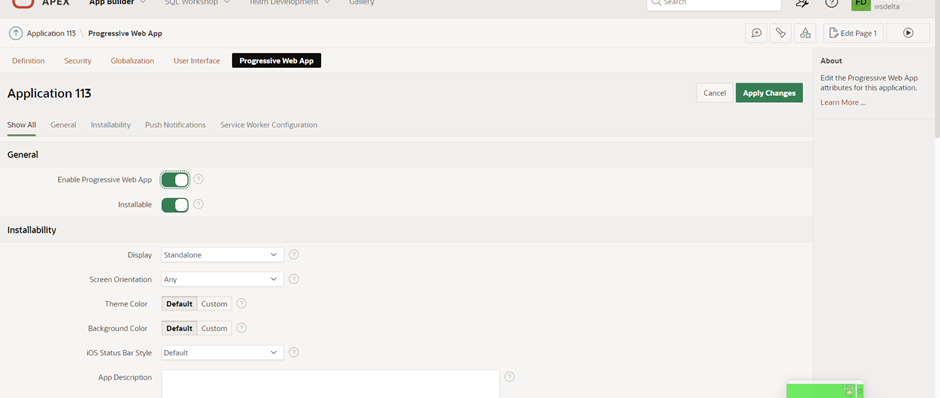
Task: Open help icon for iOS Status Bar Style
Action: [294, 352]
